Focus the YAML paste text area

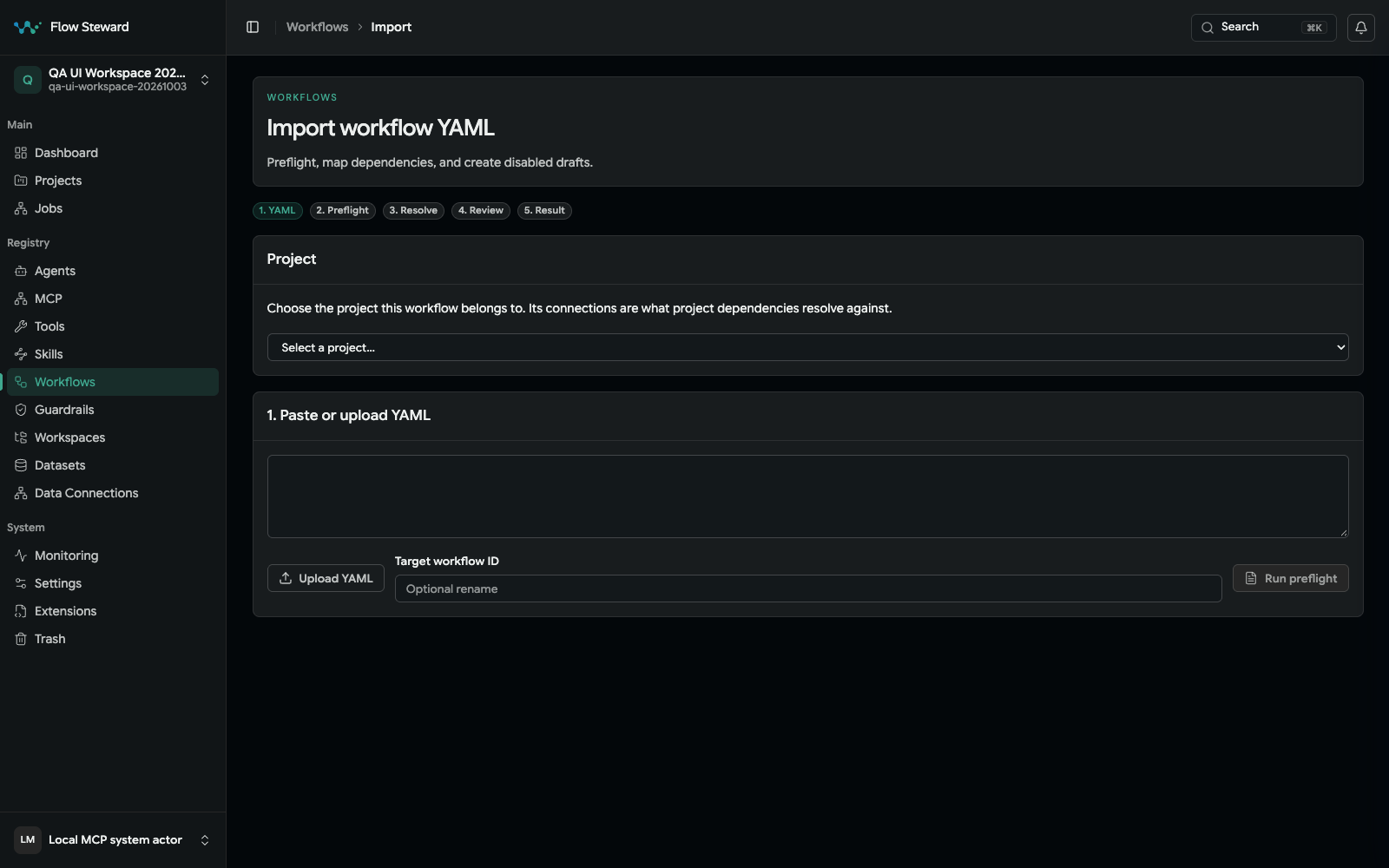coord(807,496)
